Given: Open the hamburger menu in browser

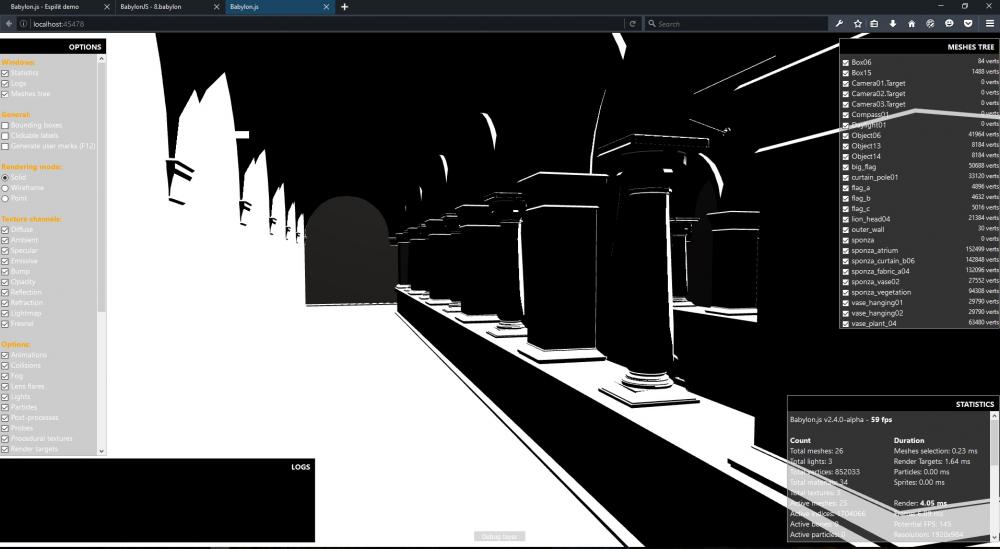Looking at the screenshot, I should pos(989,23).
